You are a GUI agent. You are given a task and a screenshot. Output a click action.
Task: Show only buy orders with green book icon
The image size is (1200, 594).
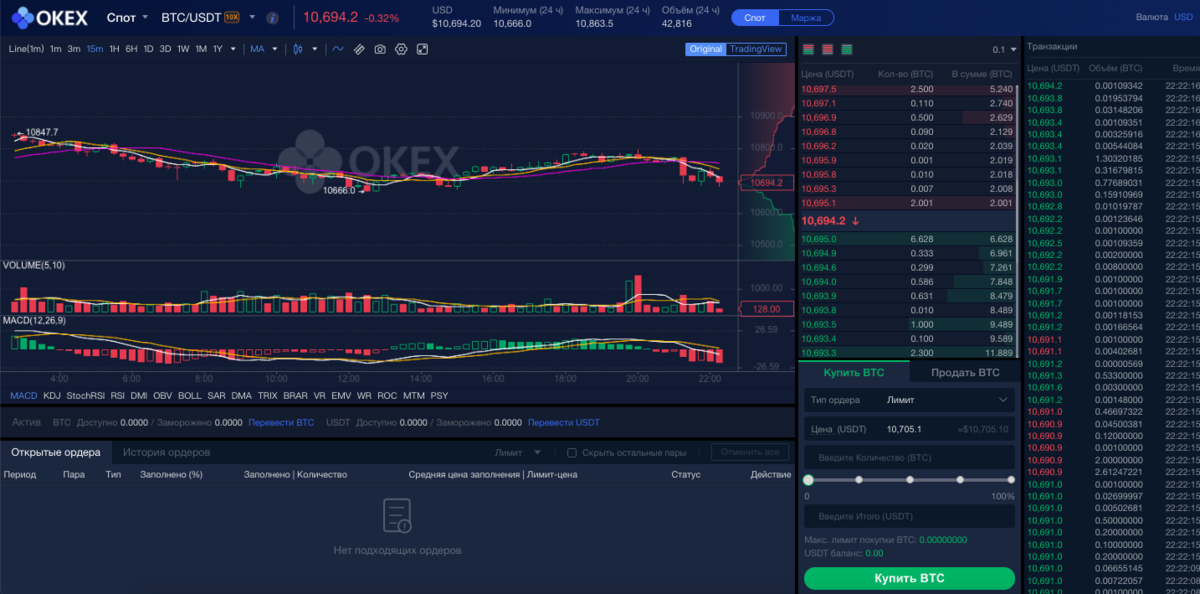click(x=847, y=48)
